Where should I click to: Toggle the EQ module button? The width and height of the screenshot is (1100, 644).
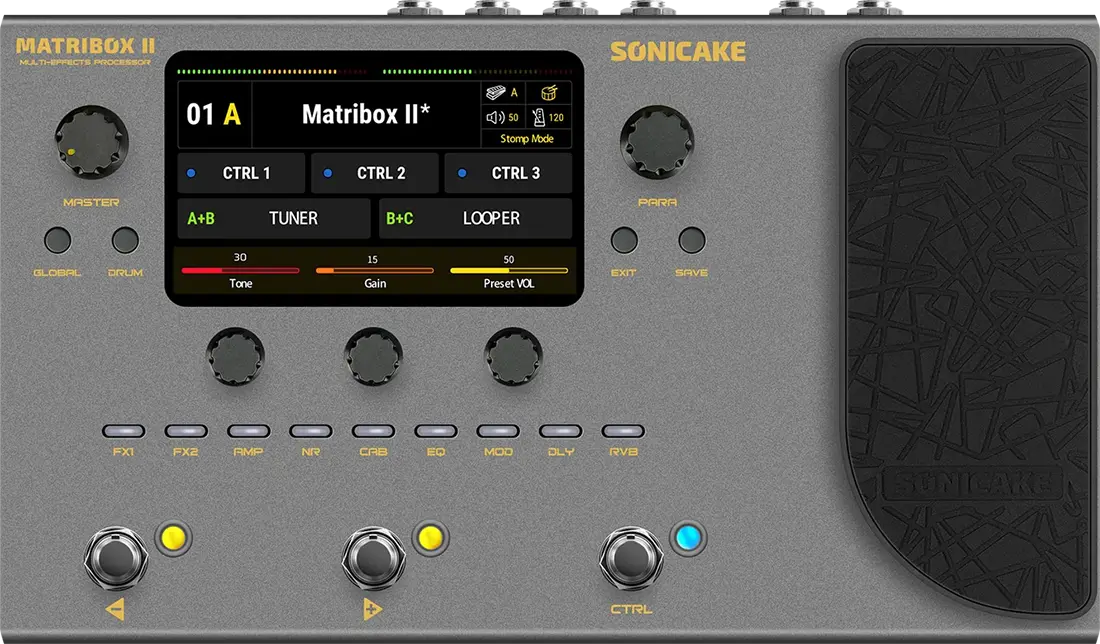click(436, 431)
